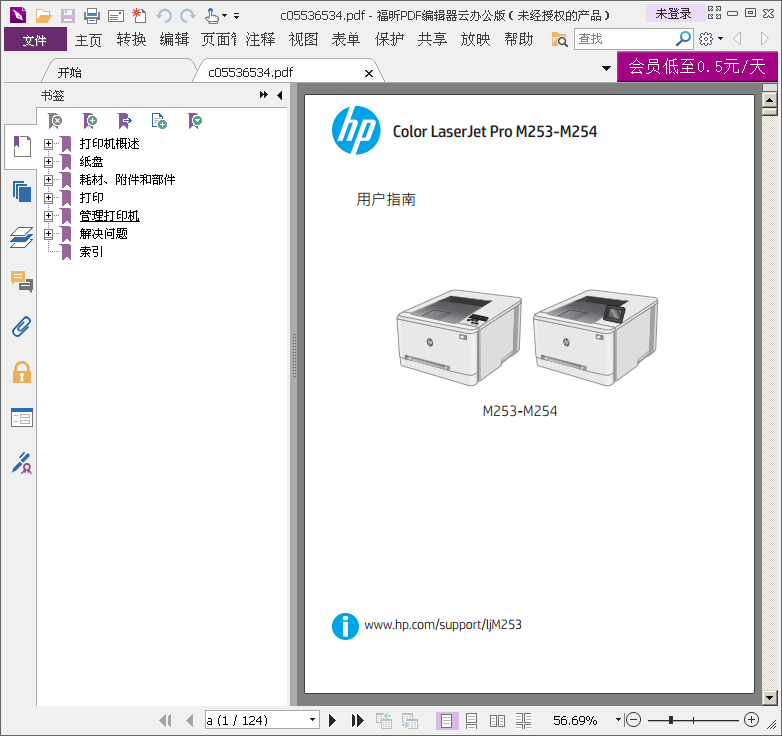Open the 文件 menu
This screenshot has width=782, height=736.
tap(35, 39)
